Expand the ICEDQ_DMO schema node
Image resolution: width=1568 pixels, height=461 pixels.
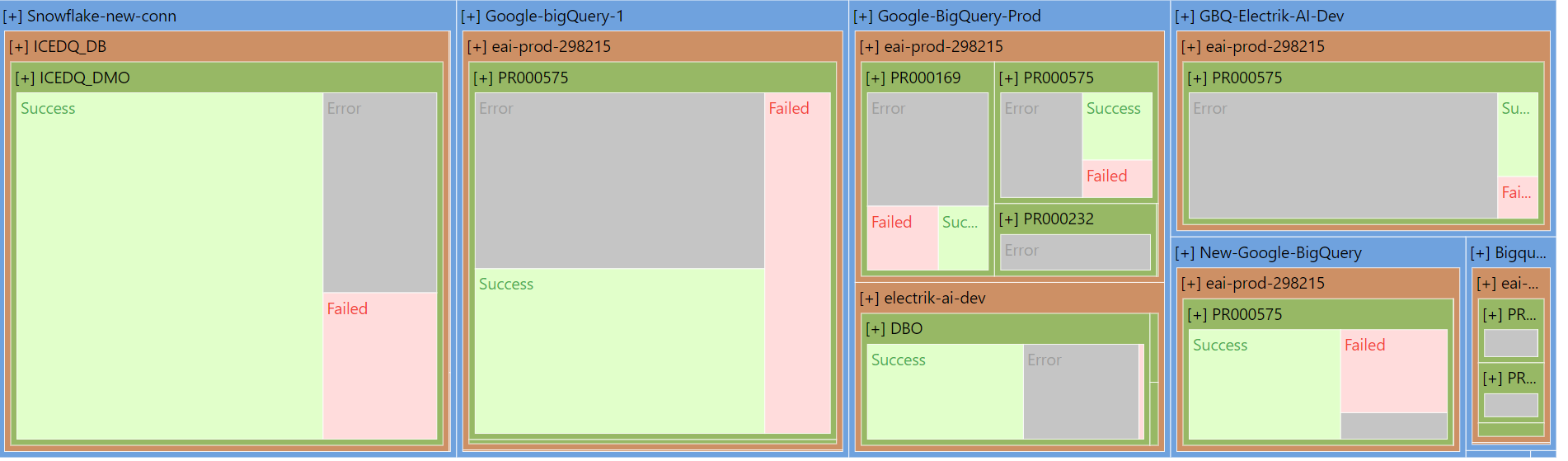pos(26,78)
